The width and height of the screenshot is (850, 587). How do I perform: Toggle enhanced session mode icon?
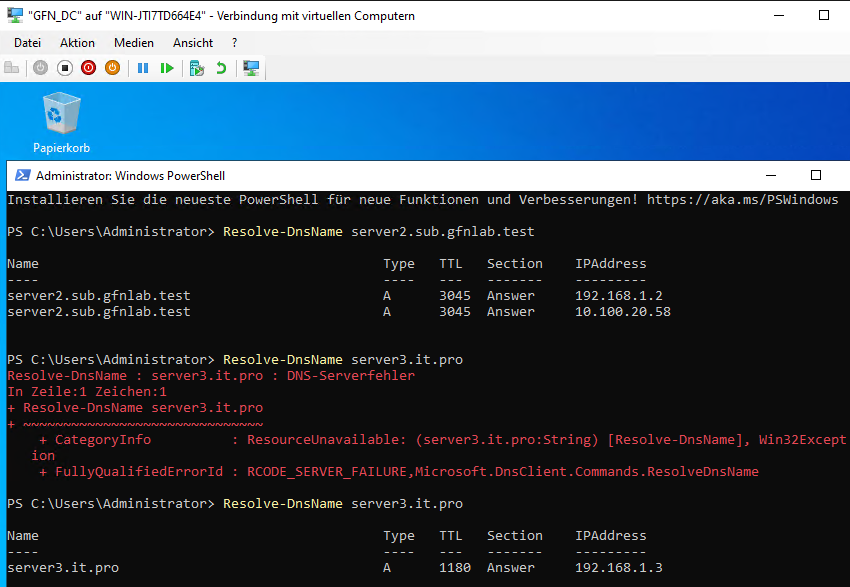251,68
